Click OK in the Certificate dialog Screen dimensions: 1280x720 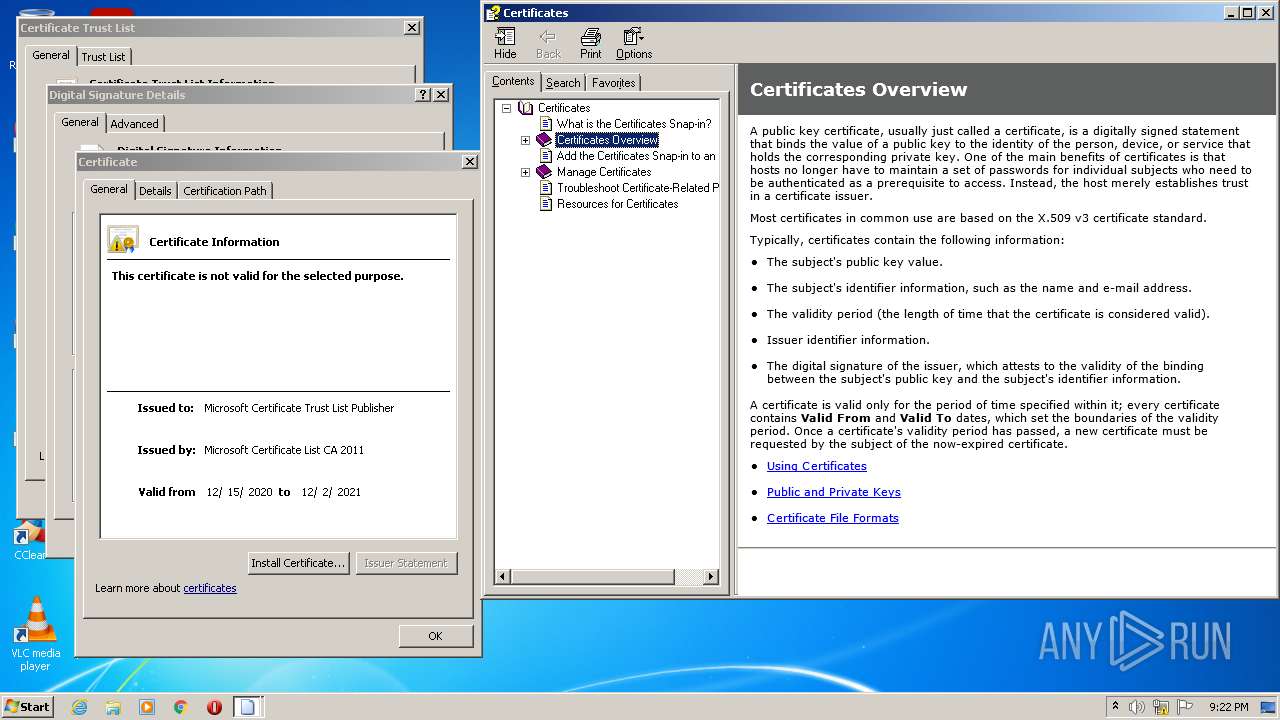pos(435,636)
